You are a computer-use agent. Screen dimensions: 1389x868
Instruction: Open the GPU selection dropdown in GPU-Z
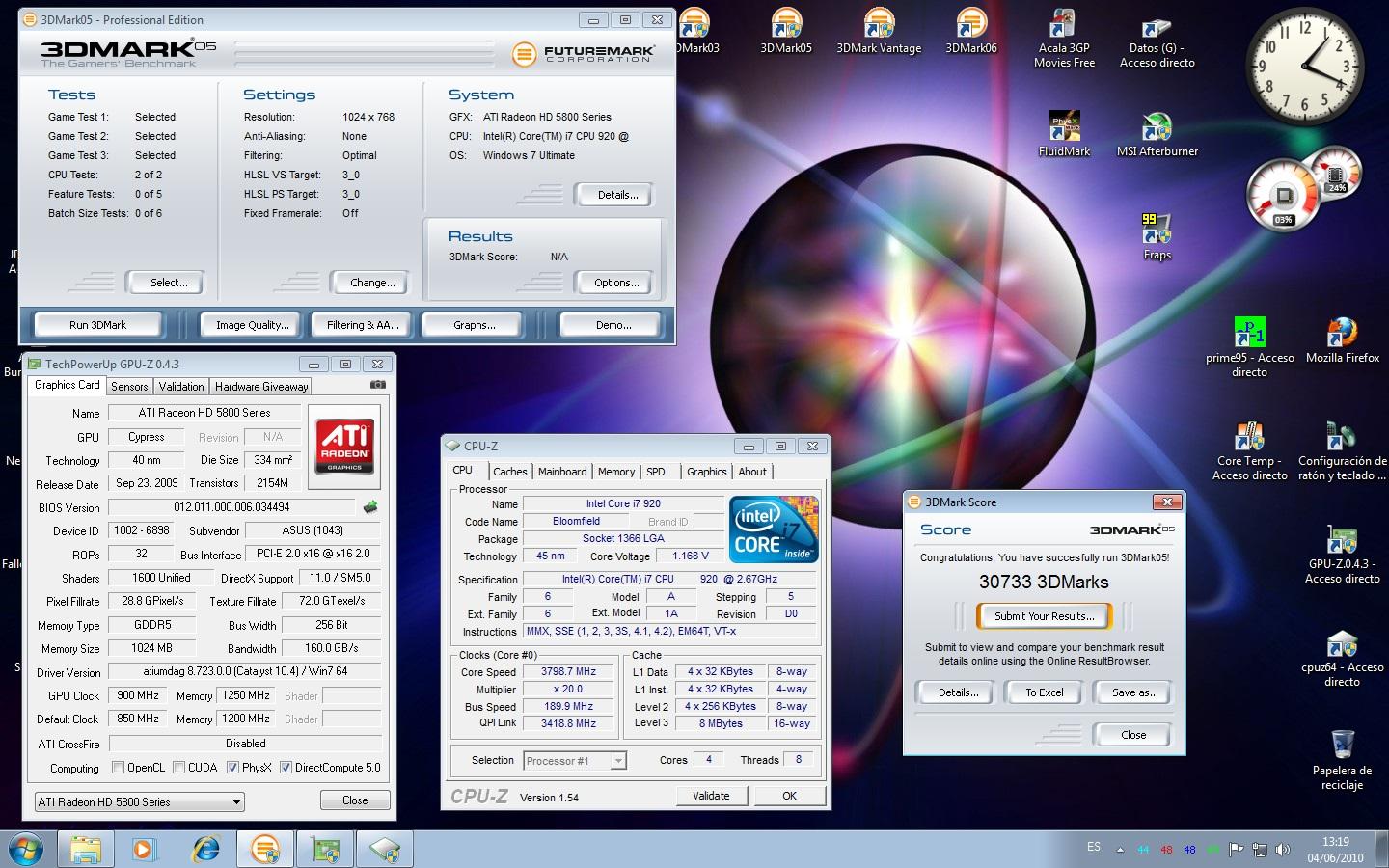pyautogui.click(x=139, y=801)
